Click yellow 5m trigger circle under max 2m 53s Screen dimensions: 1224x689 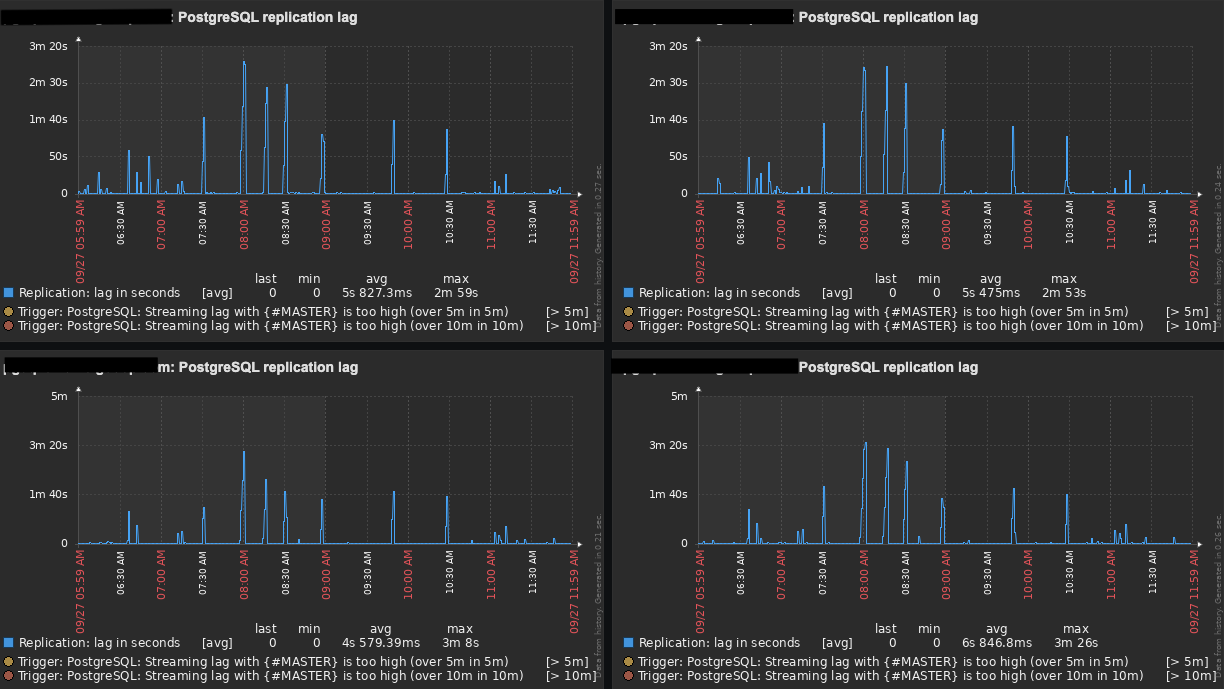pyautogui.click(x=629, y=311)
